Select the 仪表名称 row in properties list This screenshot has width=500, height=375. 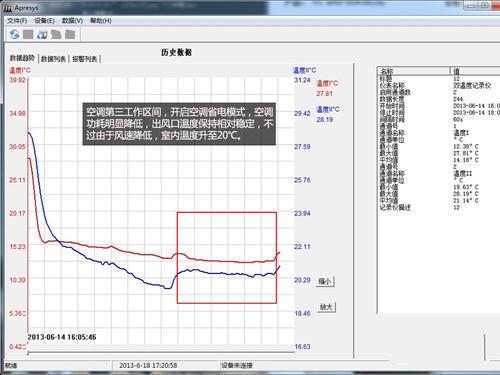click(439, 86)
